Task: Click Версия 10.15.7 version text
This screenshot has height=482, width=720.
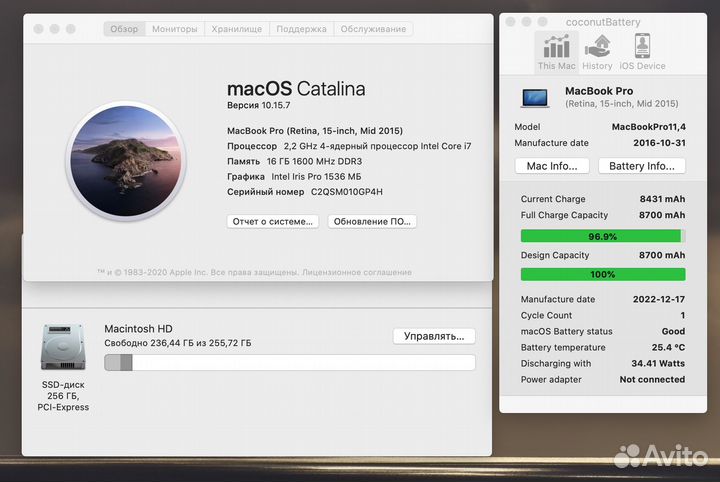Action: (259, 105)
